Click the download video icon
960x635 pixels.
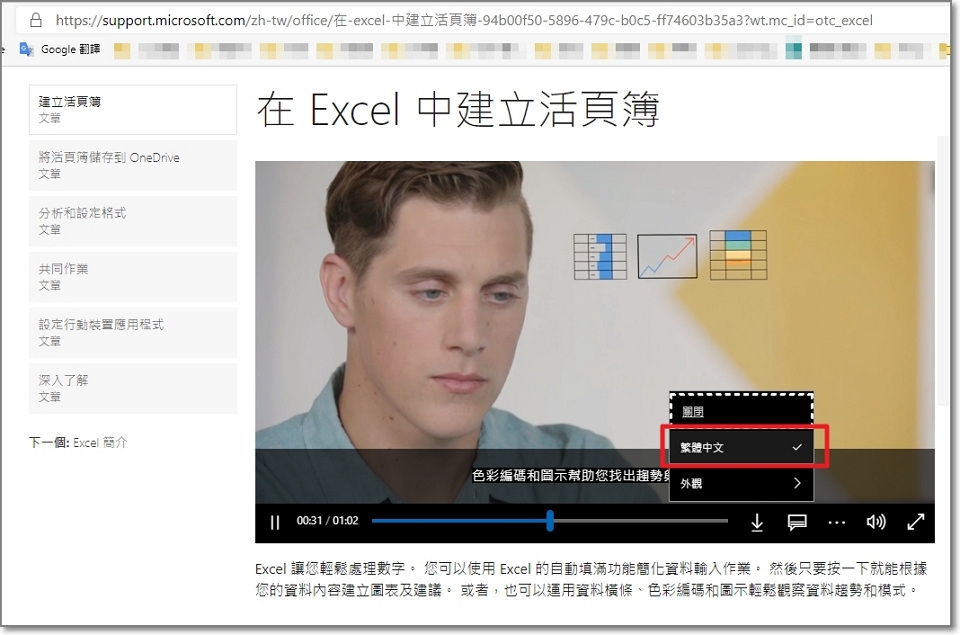click(757, 522)
